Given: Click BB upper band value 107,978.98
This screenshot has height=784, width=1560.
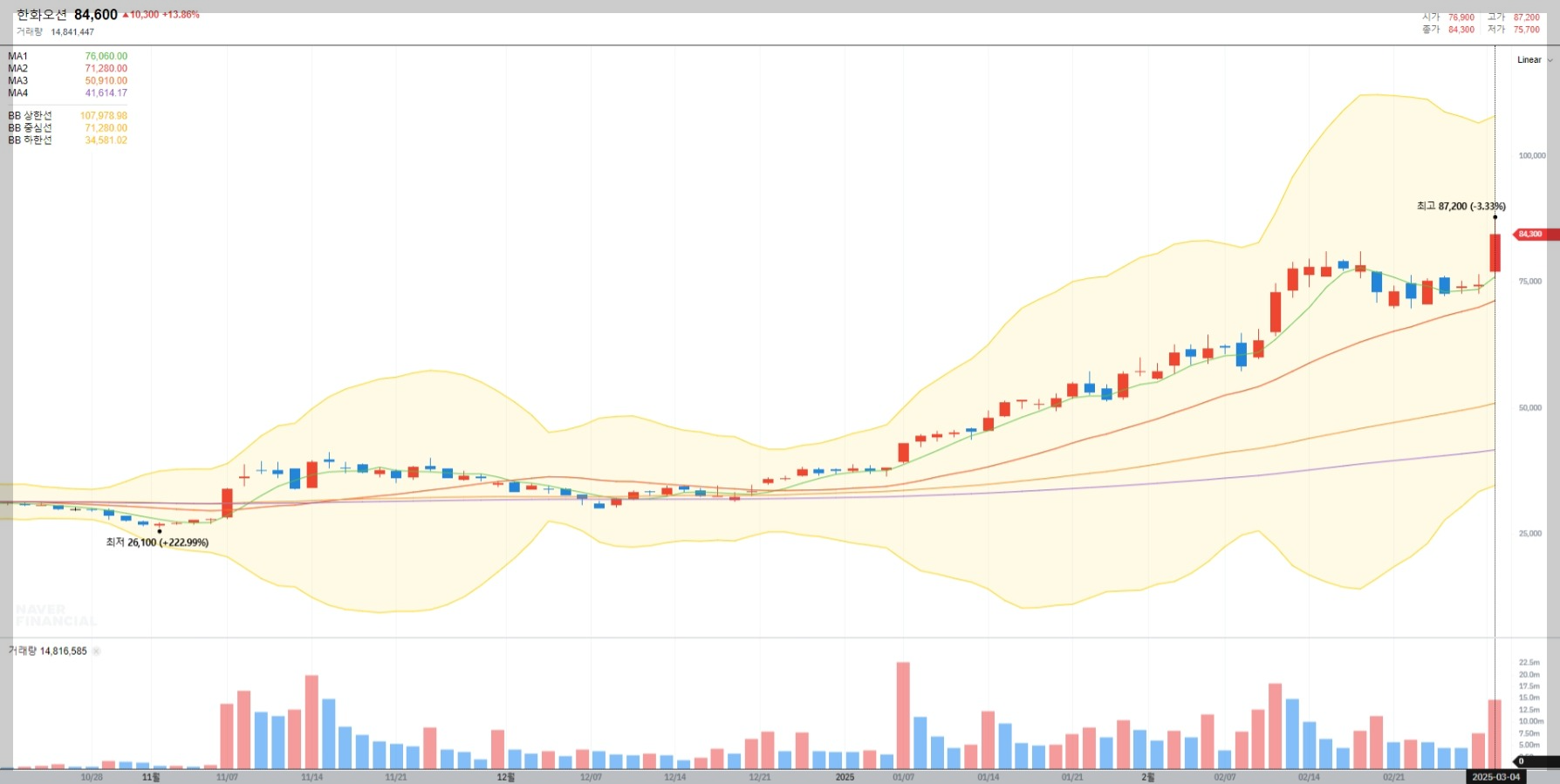Looking at the screenshot, I should [104, 116].
